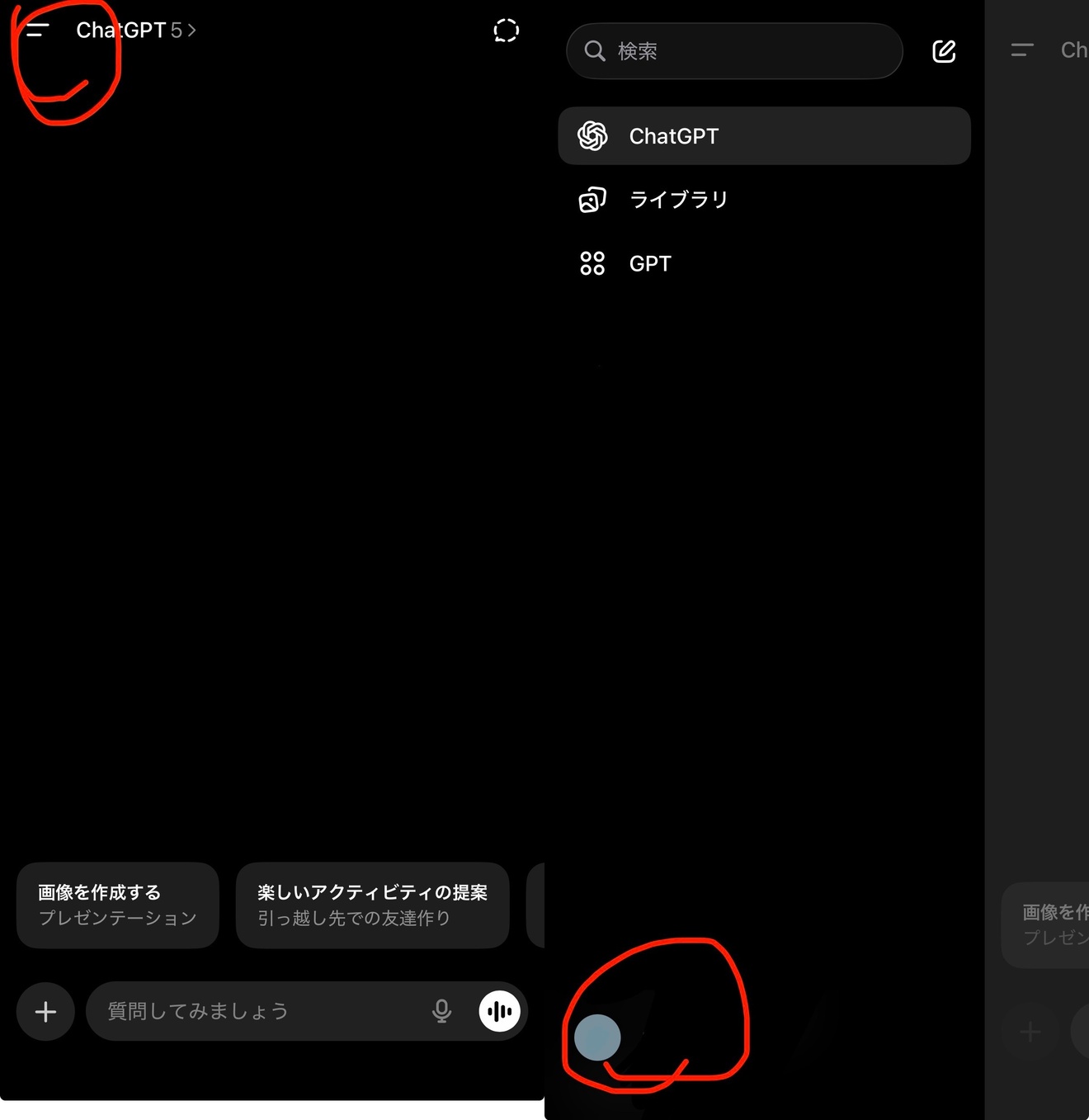1089x1120 pixels.
Task: Open GPT item in the sidebar
Action: point(764,263)
